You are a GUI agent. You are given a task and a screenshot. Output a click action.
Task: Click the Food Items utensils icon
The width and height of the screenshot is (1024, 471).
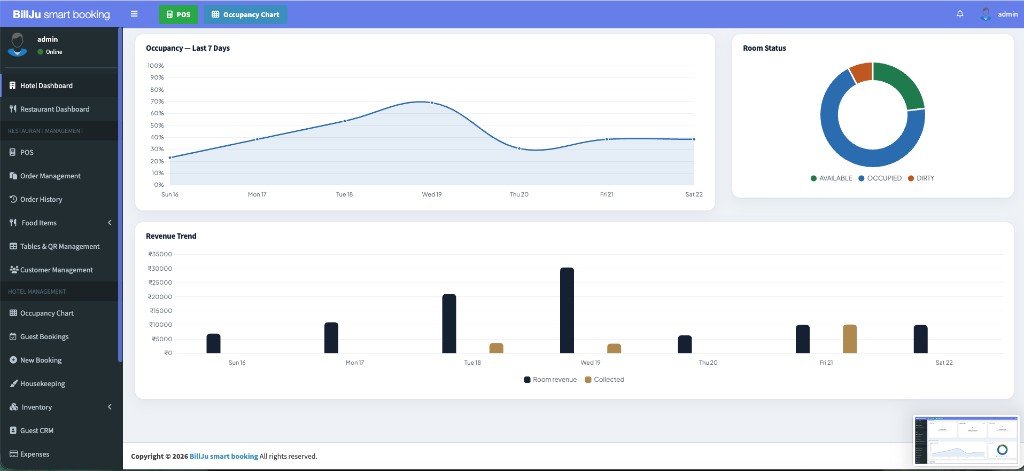click(13, 223)
